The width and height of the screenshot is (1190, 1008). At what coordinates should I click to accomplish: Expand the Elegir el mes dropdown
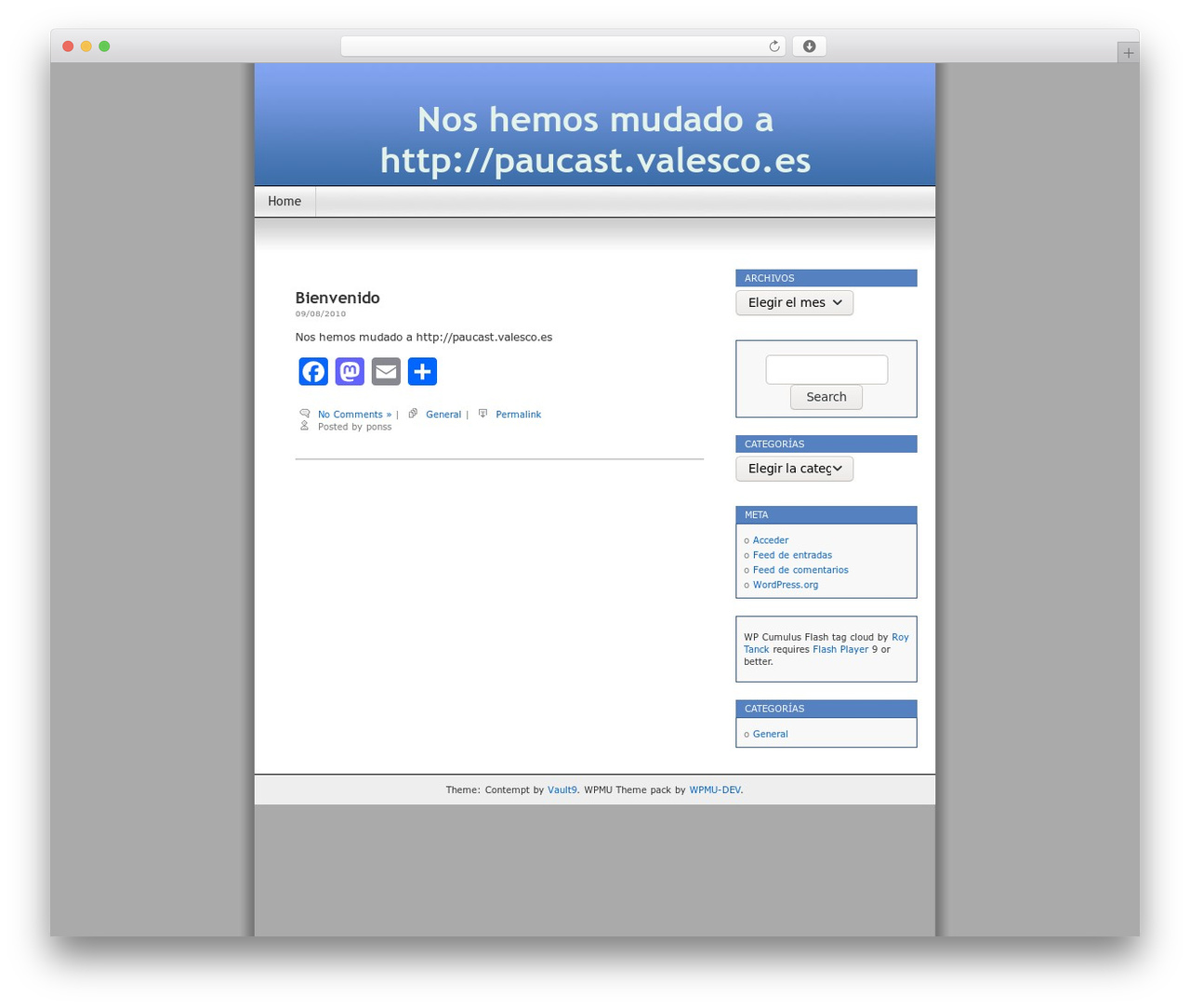pyautogui.click(x=794, y=302)
